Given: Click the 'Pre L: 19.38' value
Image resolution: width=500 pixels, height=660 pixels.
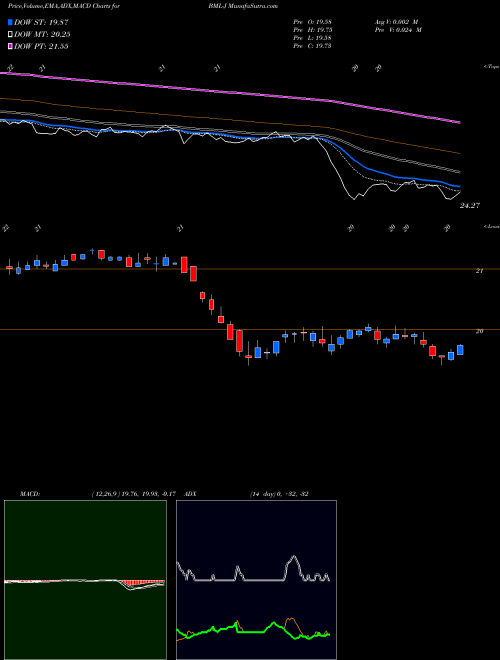Looking at the screenshot, I should 312,37.
